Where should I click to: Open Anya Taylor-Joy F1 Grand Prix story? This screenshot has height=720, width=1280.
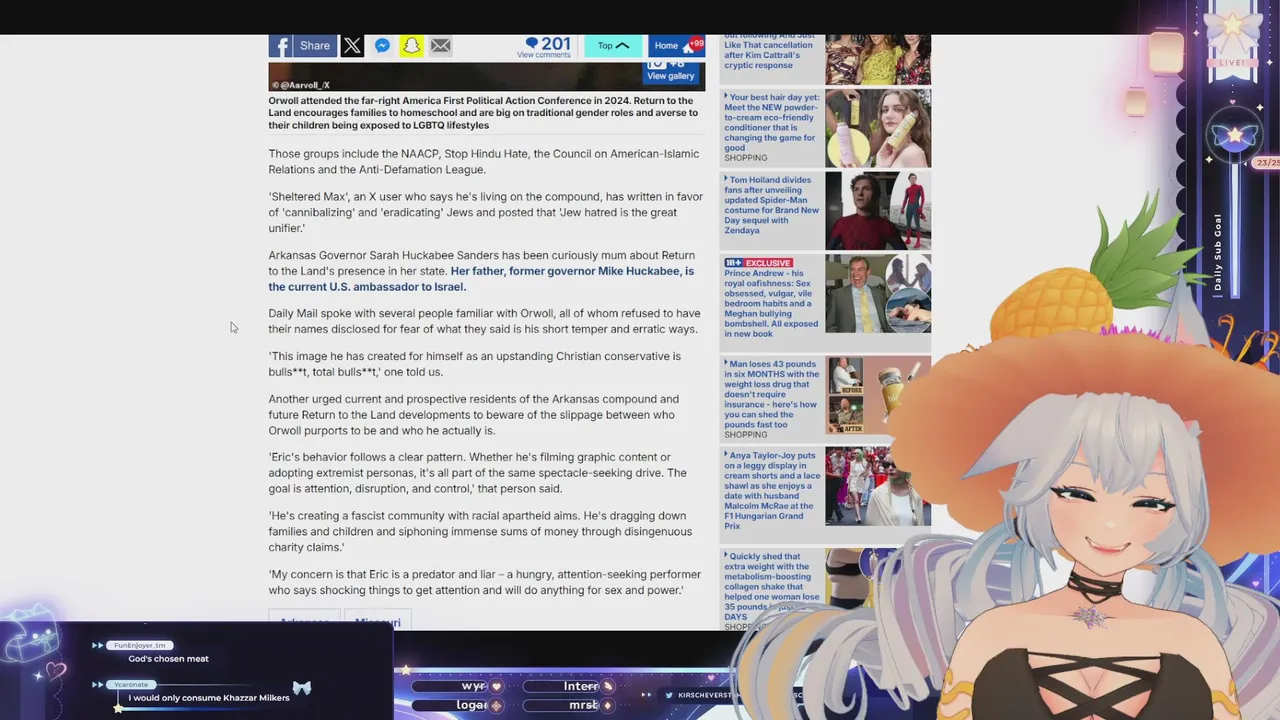(771, 490)
